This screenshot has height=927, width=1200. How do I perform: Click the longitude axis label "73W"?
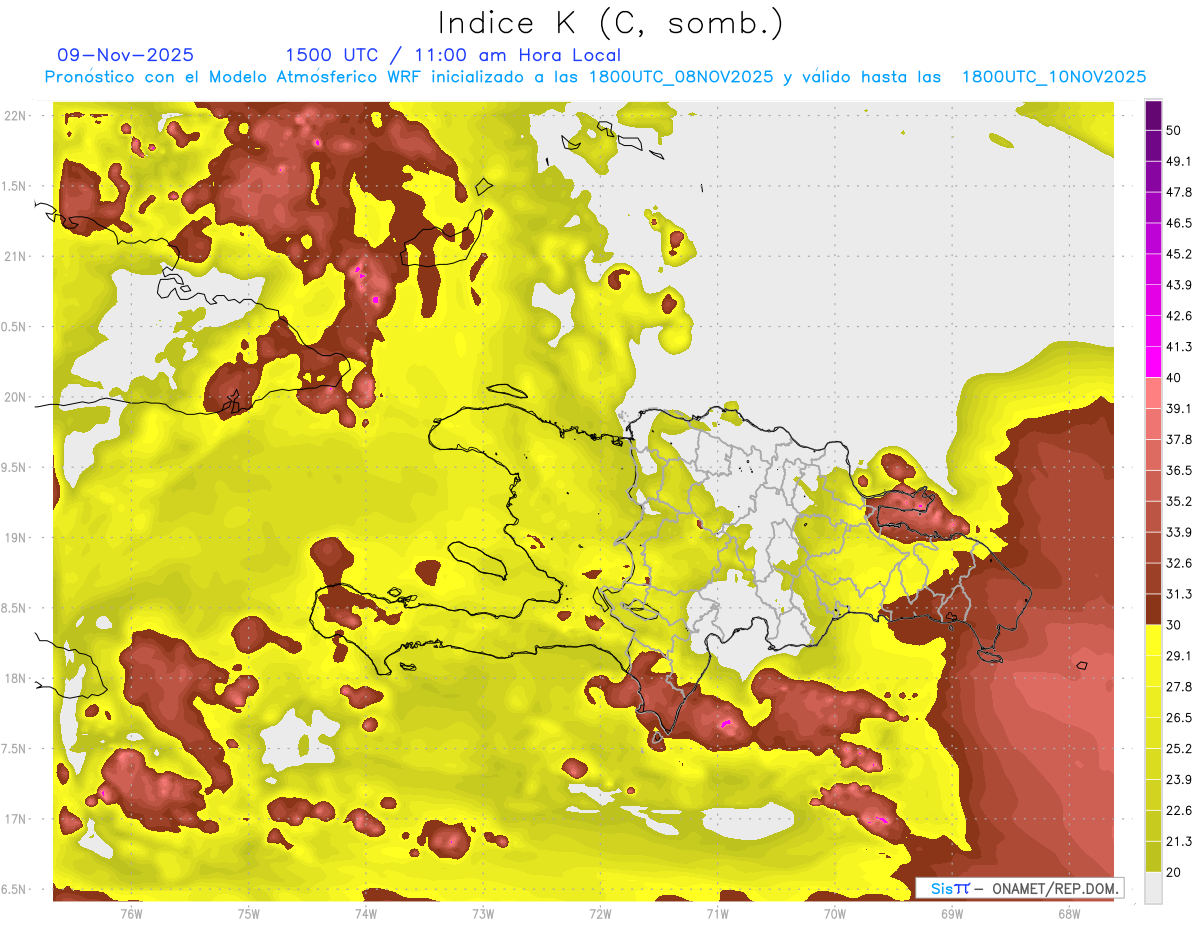483,914
